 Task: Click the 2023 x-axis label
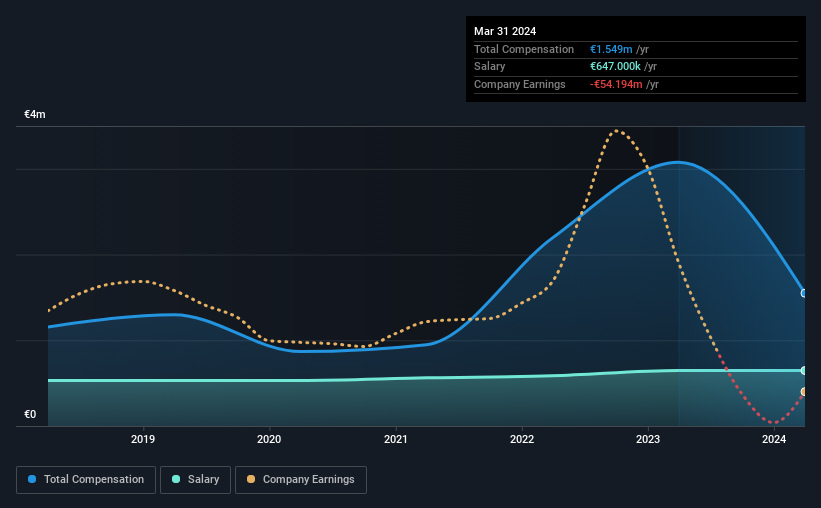pos(648,439)
